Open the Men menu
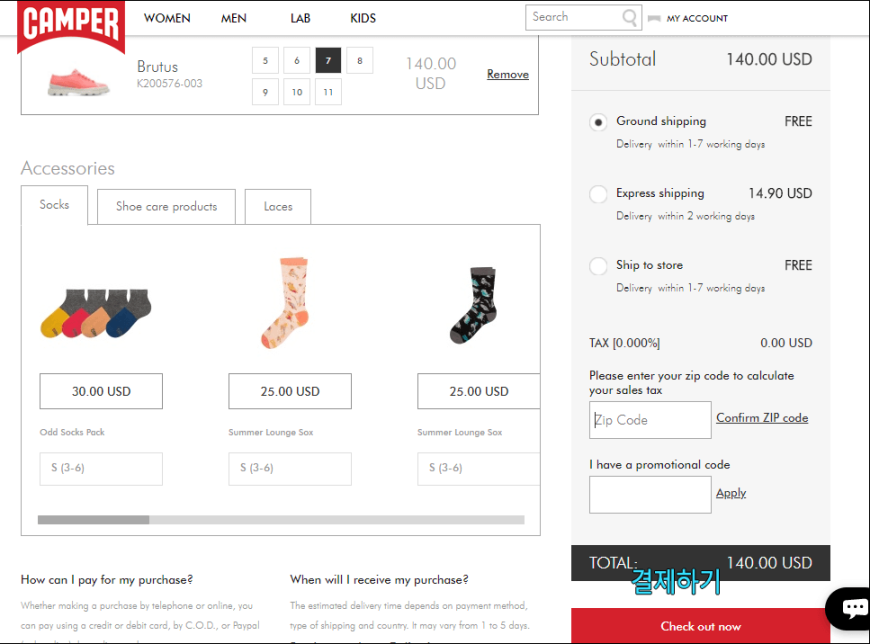870x644 pixels. pyautogui.click(x=234, y=18)
